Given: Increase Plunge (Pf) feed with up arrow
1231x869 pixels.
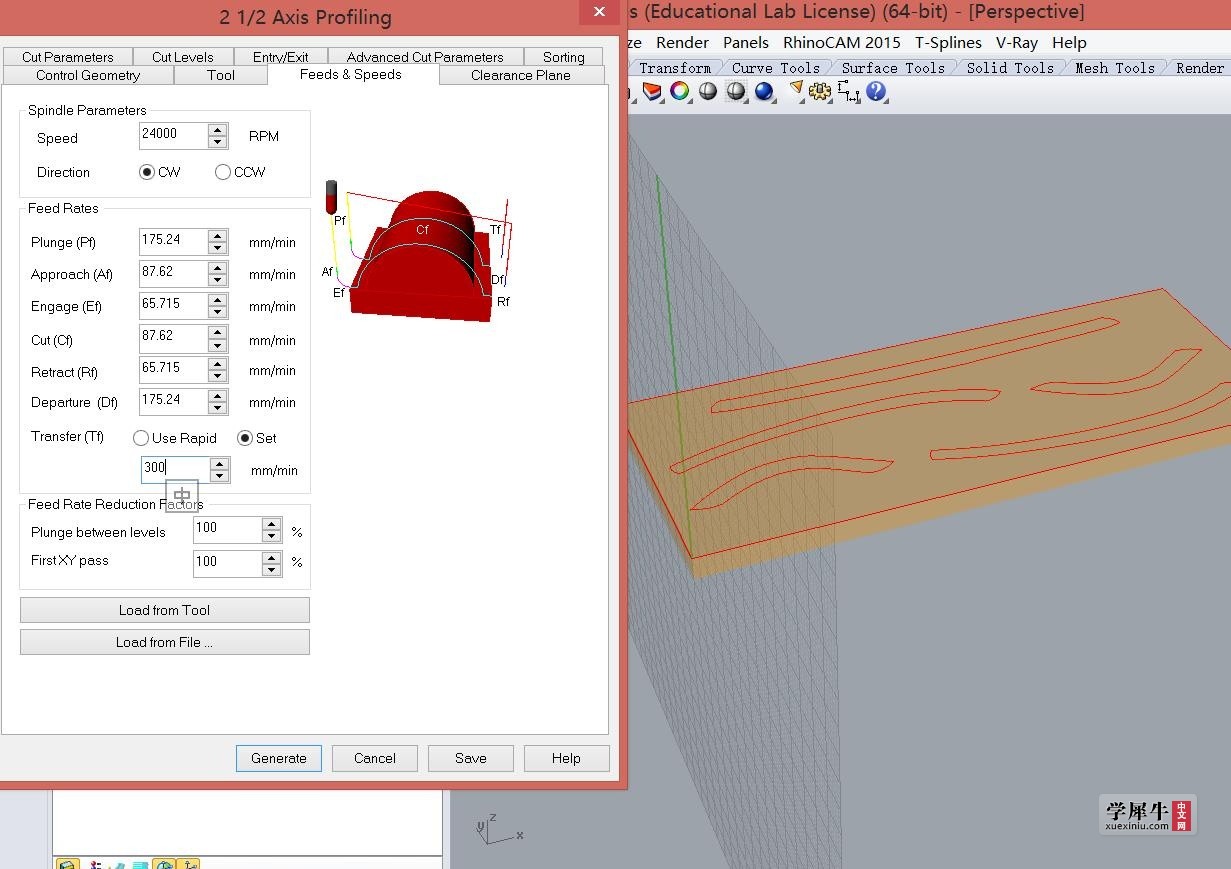Looking at the screenshot, I should [x=218, y=236].
